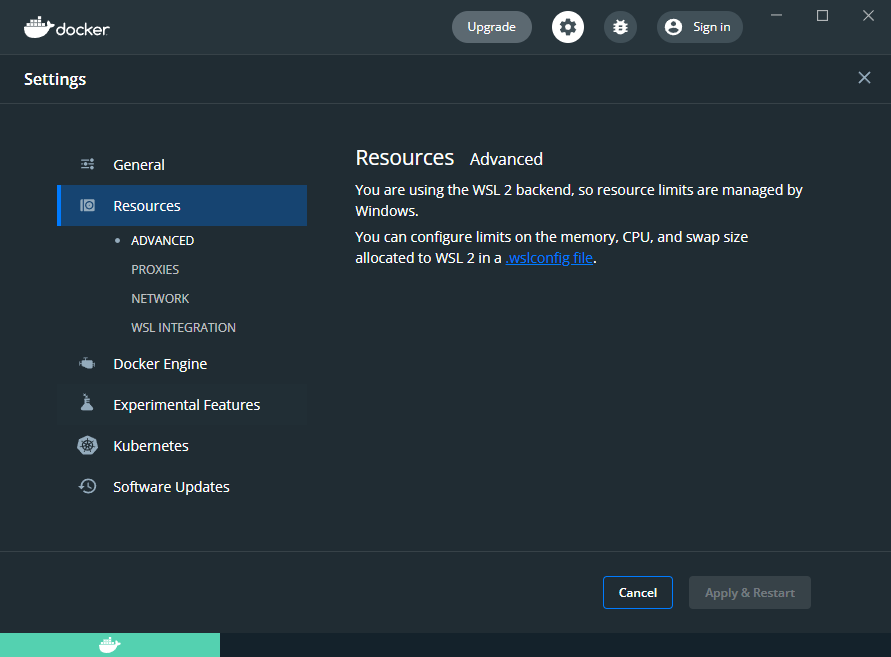
Task: Open the PROXIES settings section
Action: click(155, 269)
